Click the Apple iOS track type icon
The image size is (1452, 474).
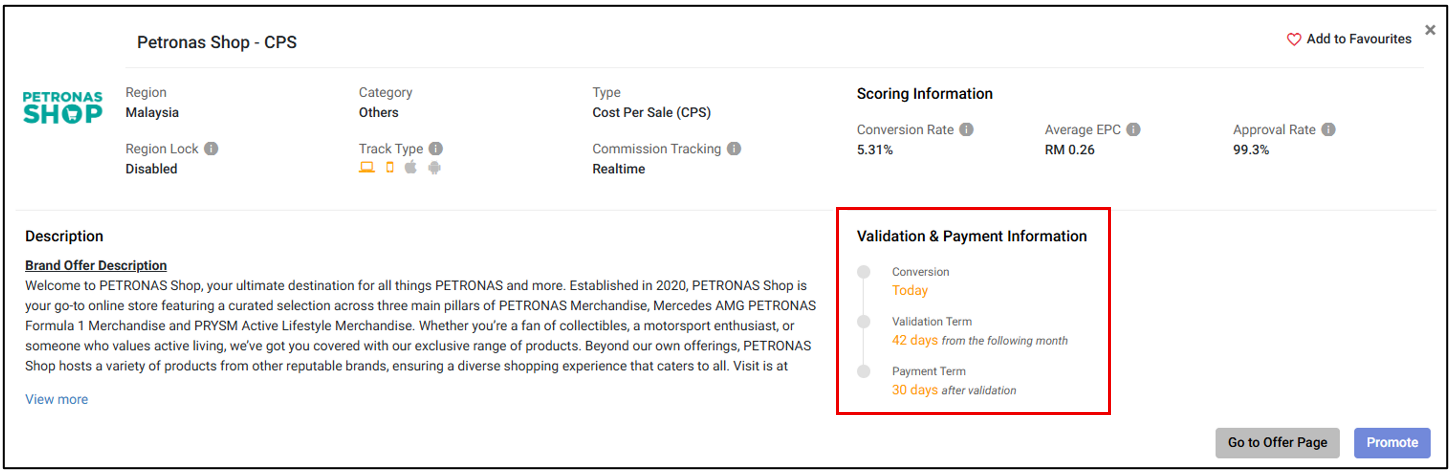(411, 168)
